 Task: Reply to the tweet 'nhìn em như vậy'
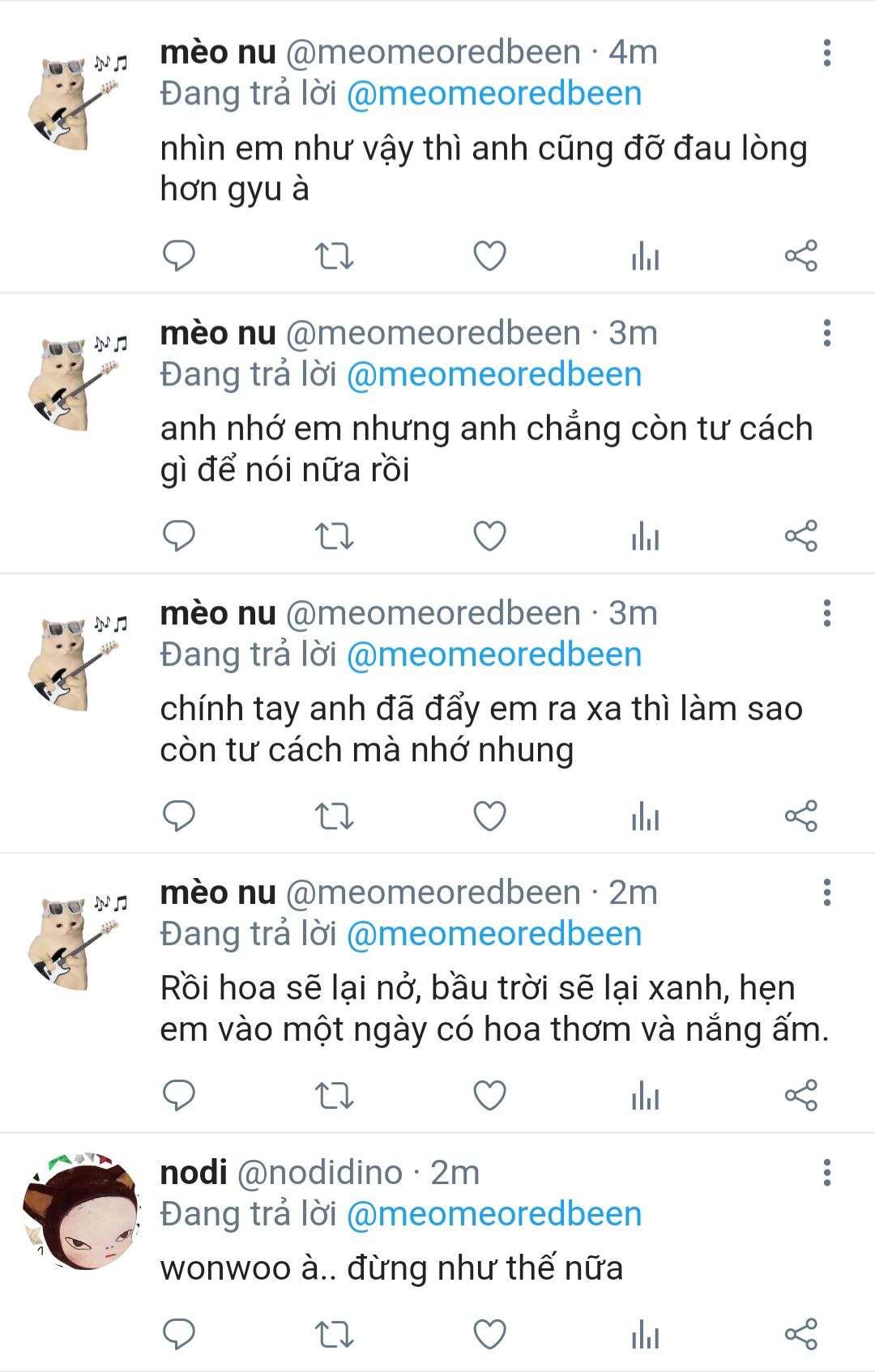coord(179,256)
